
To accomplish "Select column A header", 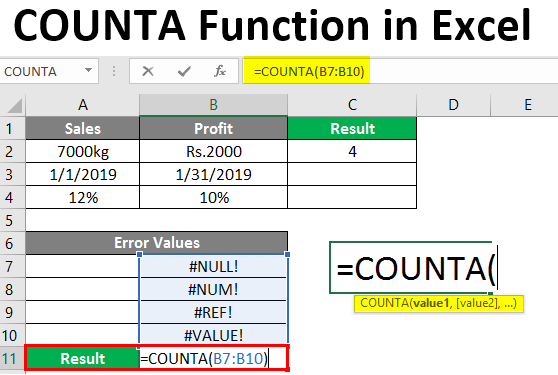I will pos(83,105).
